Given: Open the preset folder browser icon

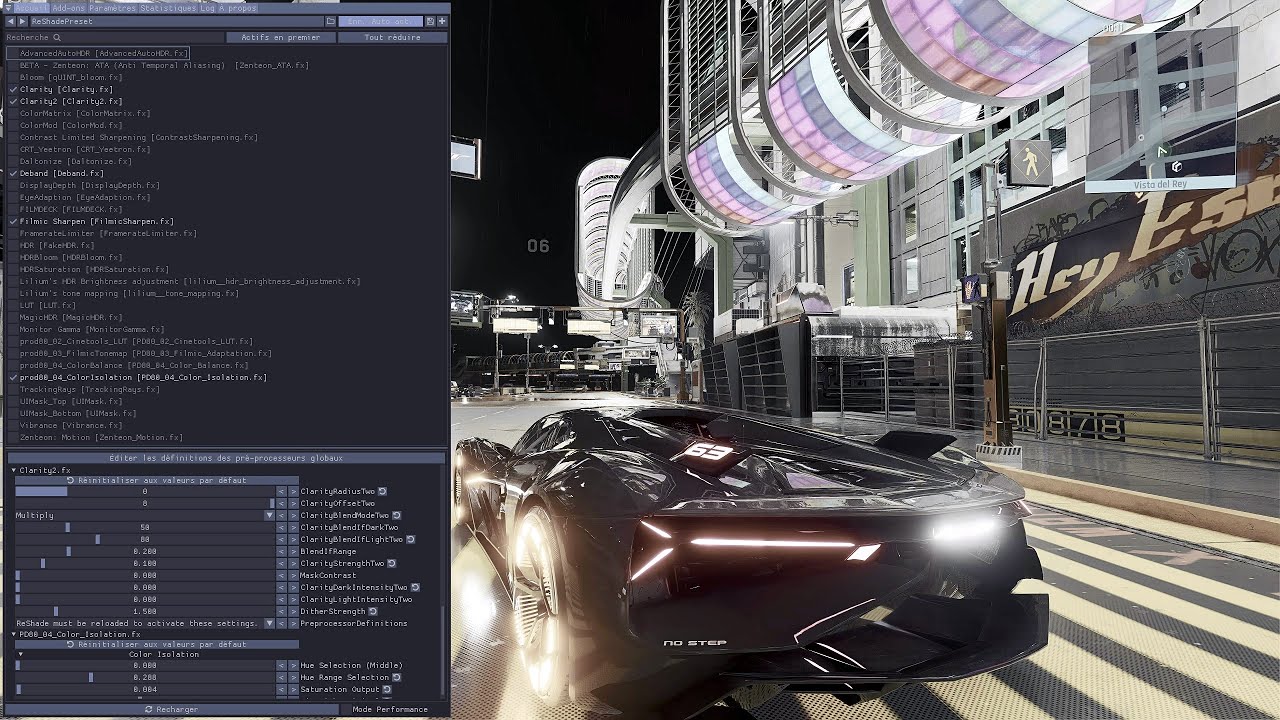Looking at the screenshot, I should click(330, 21).
